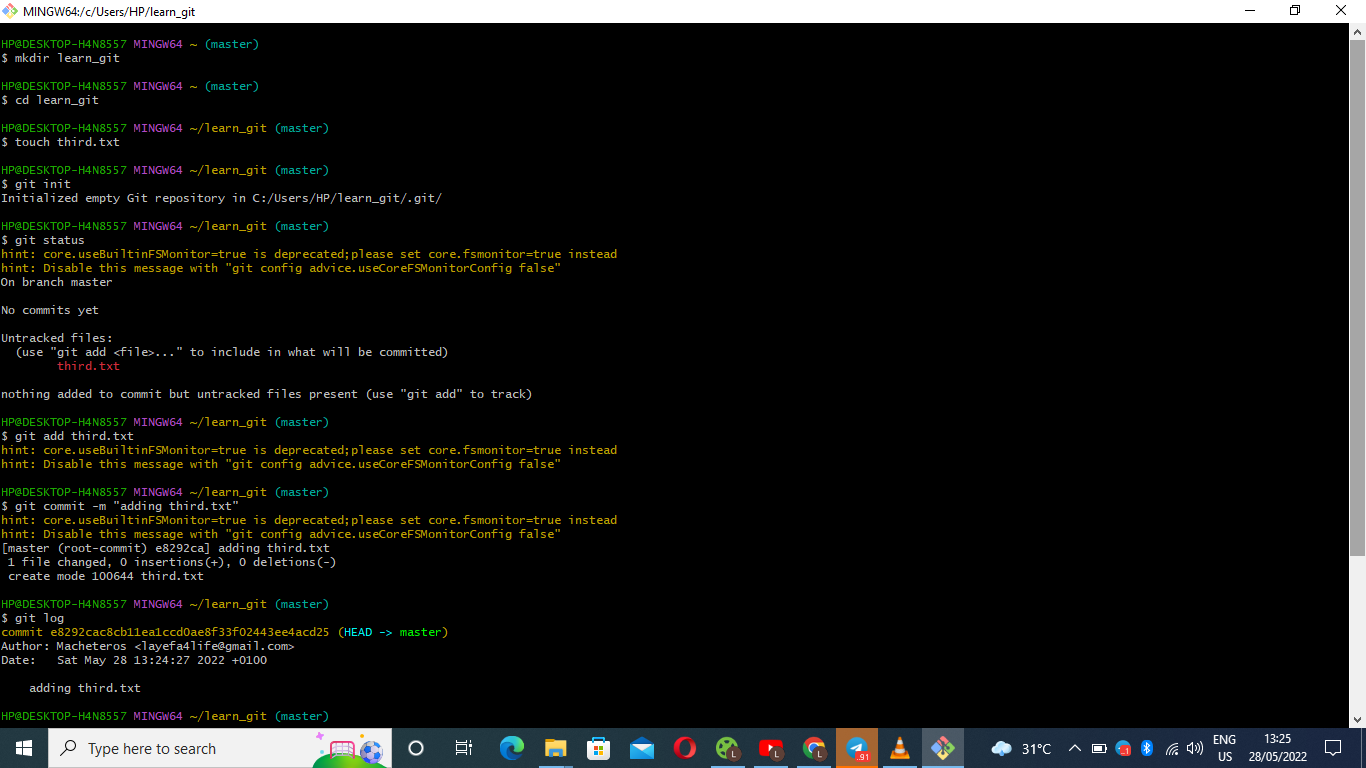
Task: Select the active Git Bash taskbar icon
Action: coord(942,748)
